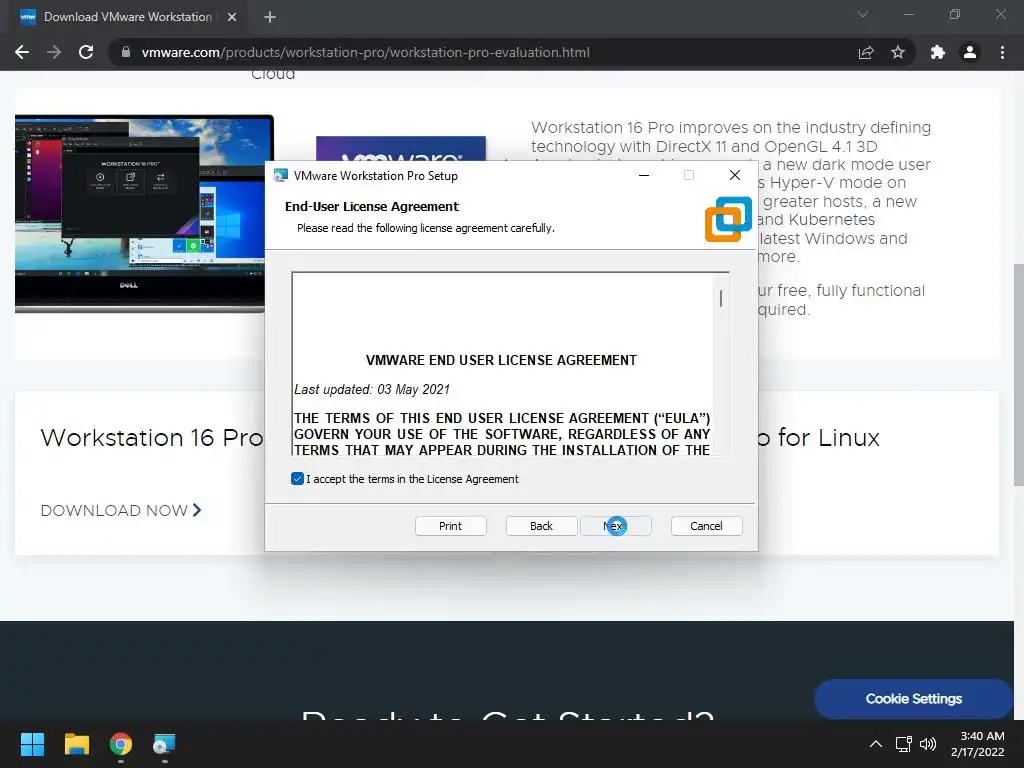The height and width of the screenshot is (768, 1024).
Task: Share this page icon in address bar
Action: pos(866,52)
